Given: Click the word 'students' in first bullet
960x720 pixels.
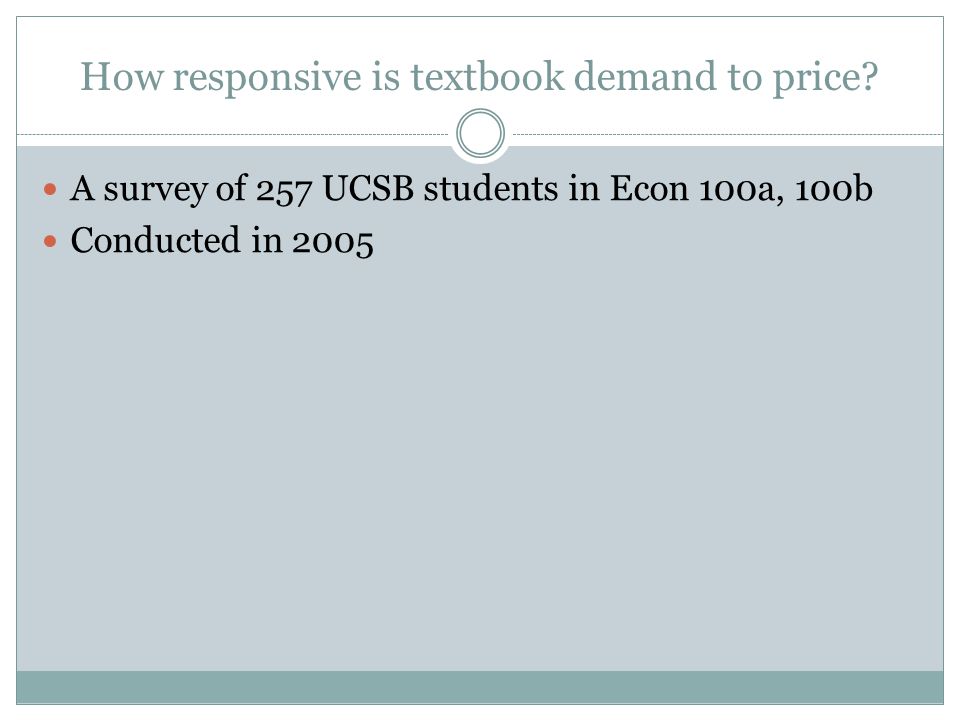Looking at the screenshot, I should point(491,188).
